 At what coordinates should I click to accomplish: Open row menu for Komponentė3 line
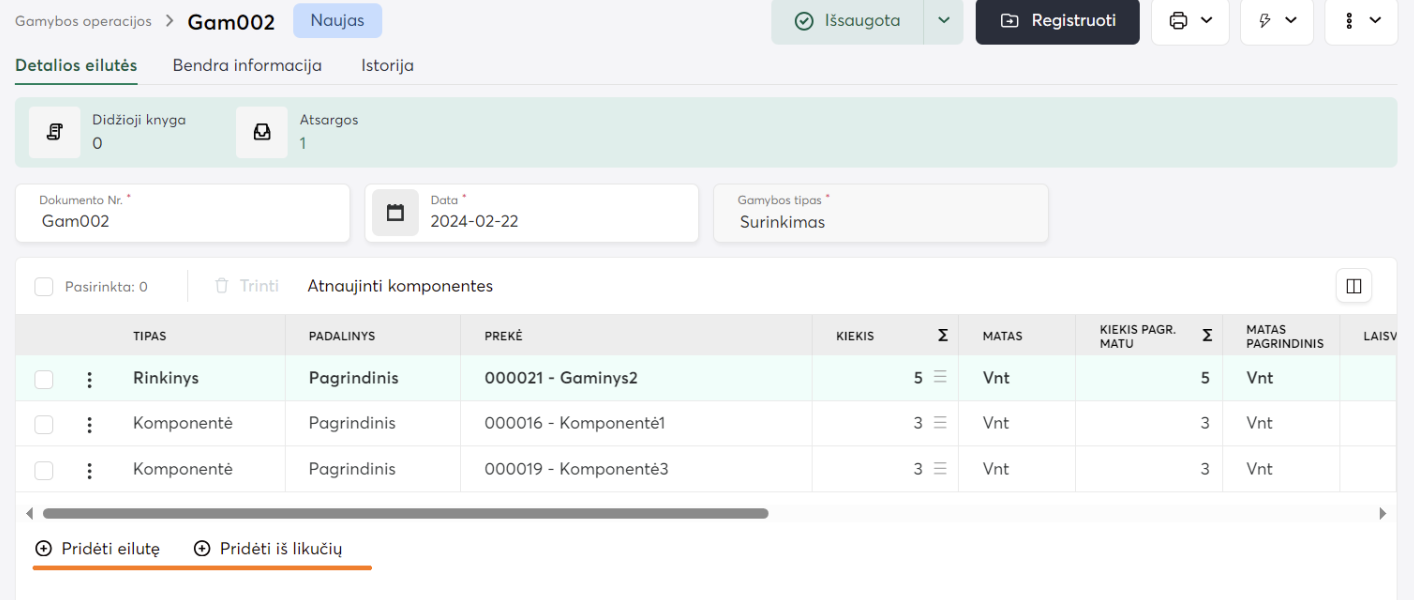point(89,470)
